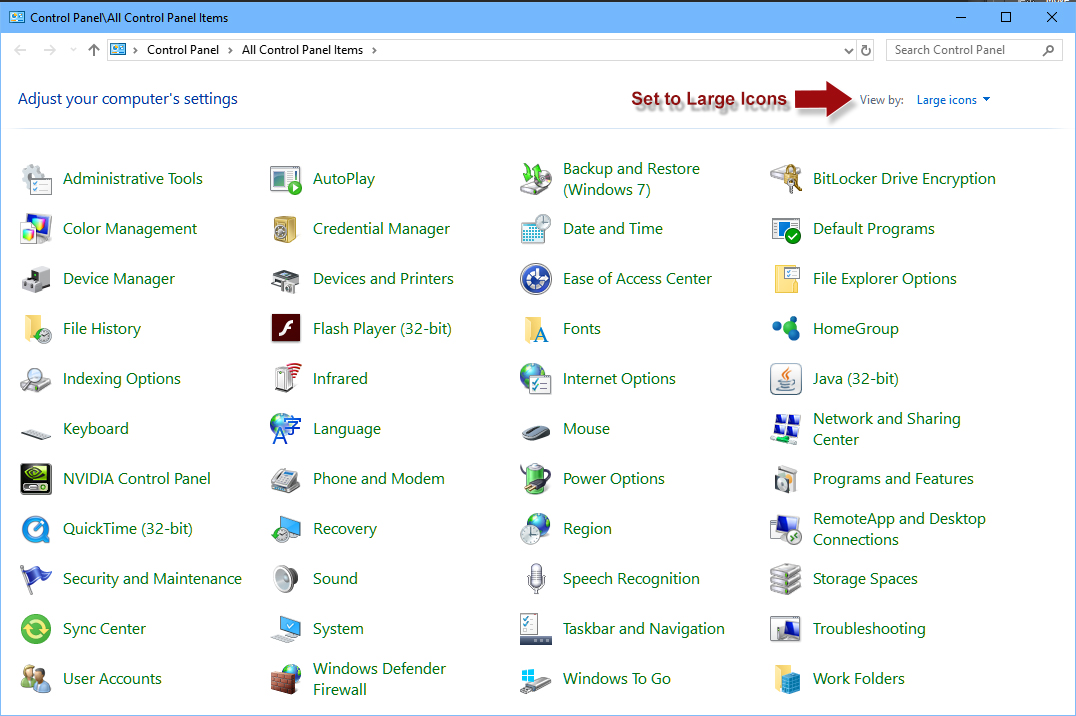
Task: Open the System link
Action: click(338, 630)
